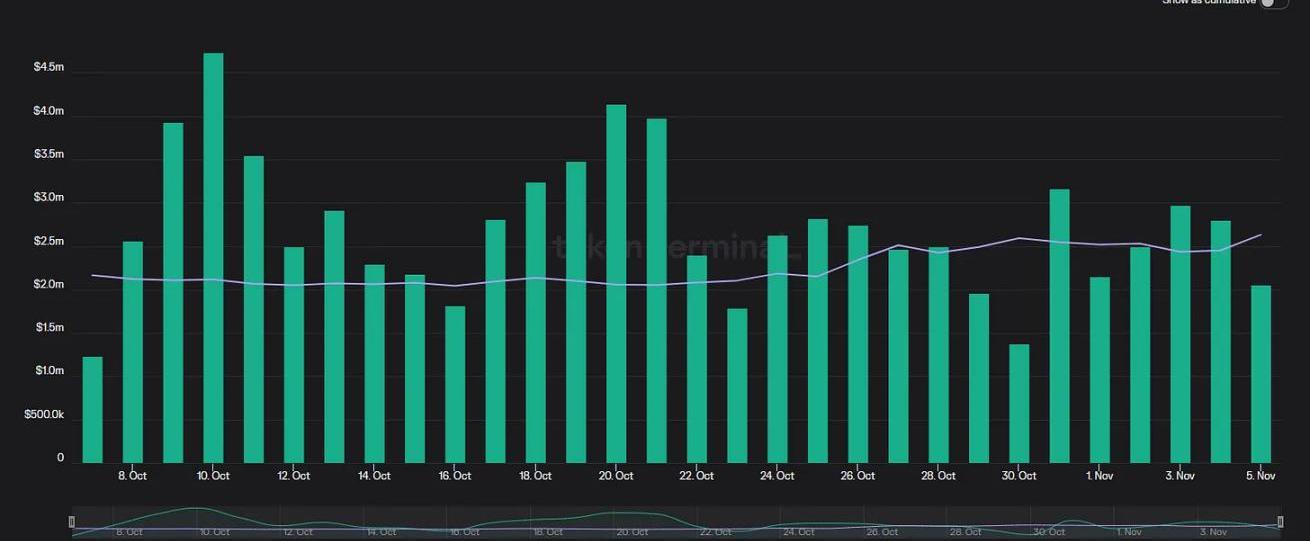Screen dimensions: 1310x541
Task: Click the 1. Nov x-axis date label
Action: [x=1100, y=476]
